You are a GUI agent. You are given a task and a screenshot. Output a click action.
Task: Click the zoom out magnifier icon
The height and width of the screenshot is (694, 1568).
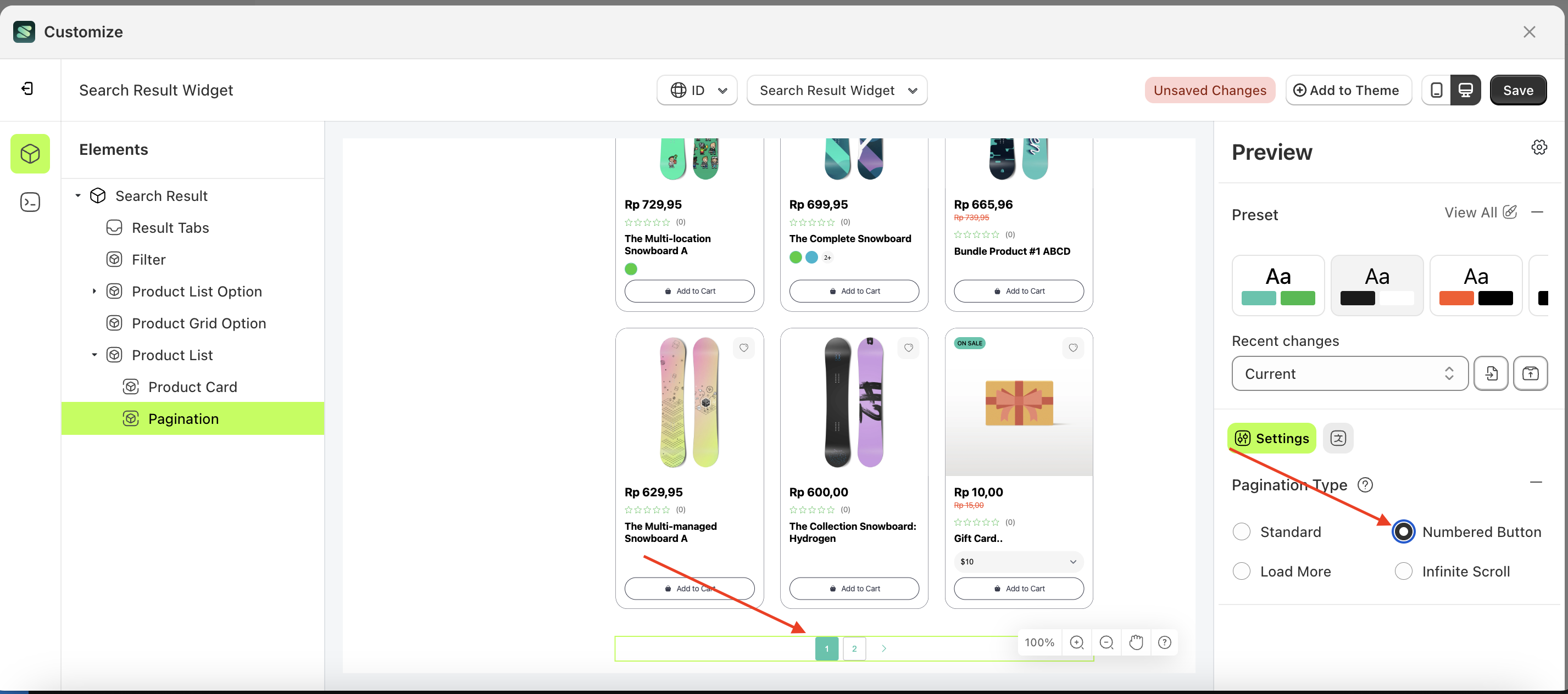(x=1106, y=642)
